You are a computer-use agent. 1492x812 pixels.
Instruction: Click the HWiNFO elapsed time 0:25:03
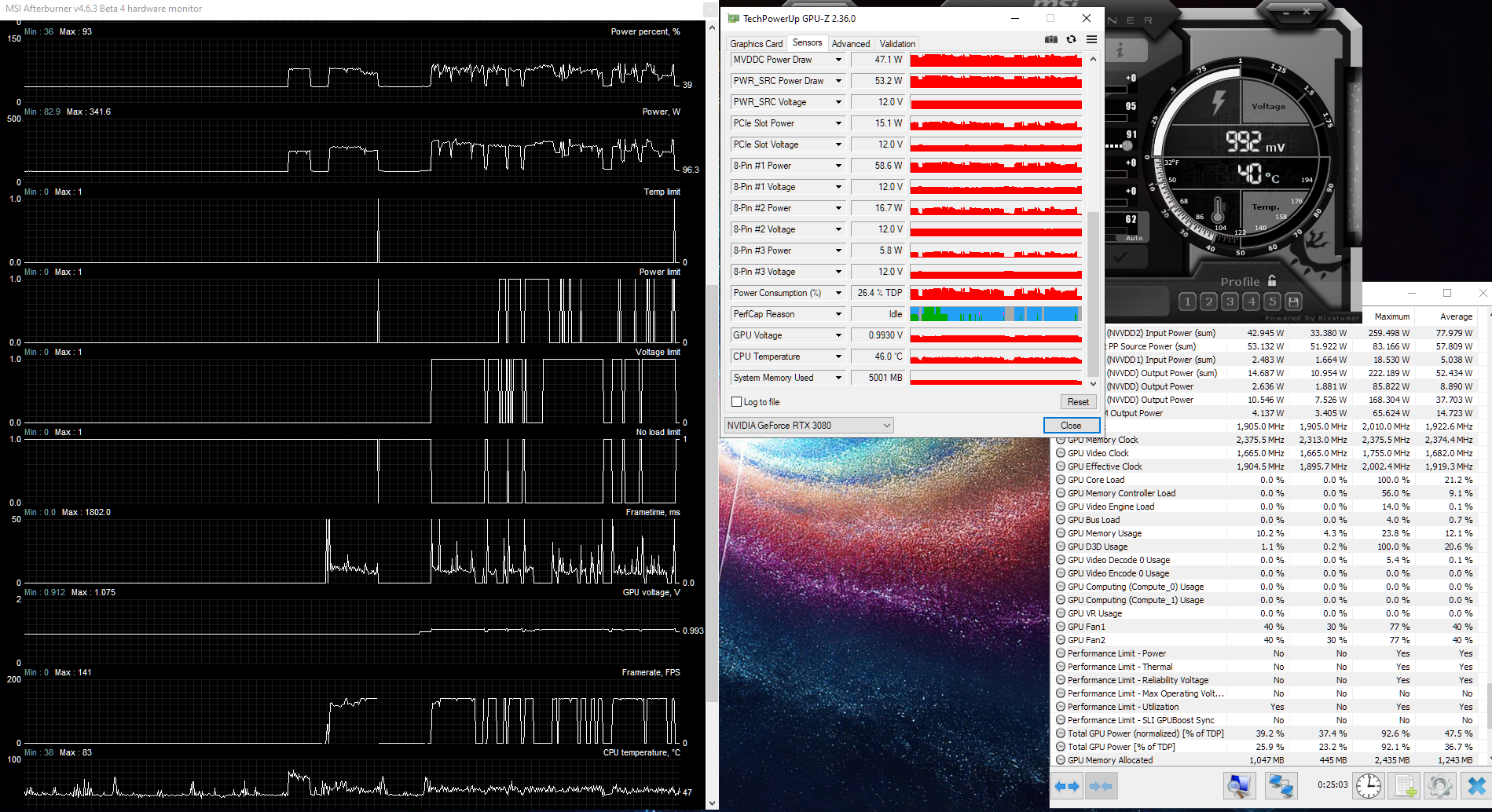(1333, 785)
